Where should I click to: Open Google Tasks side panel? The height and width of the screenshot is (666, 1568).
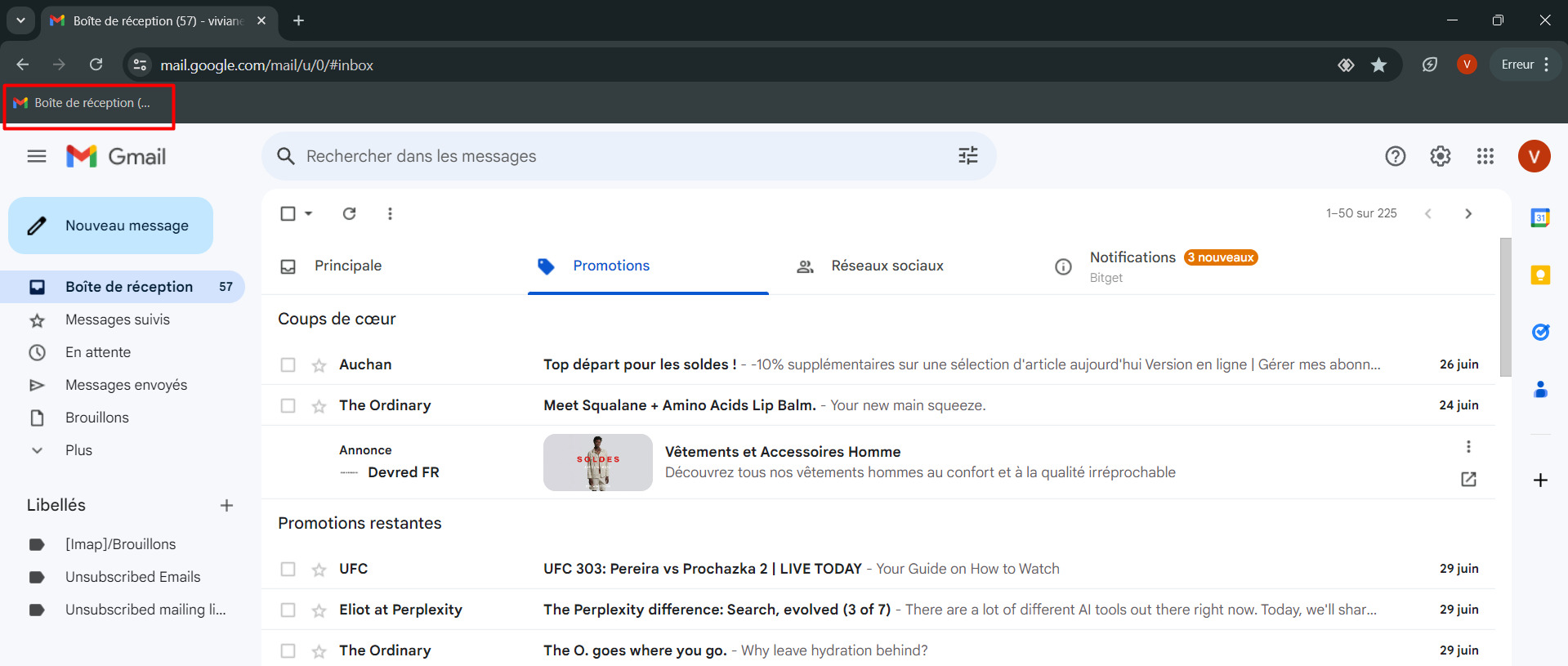(1540, 332)
